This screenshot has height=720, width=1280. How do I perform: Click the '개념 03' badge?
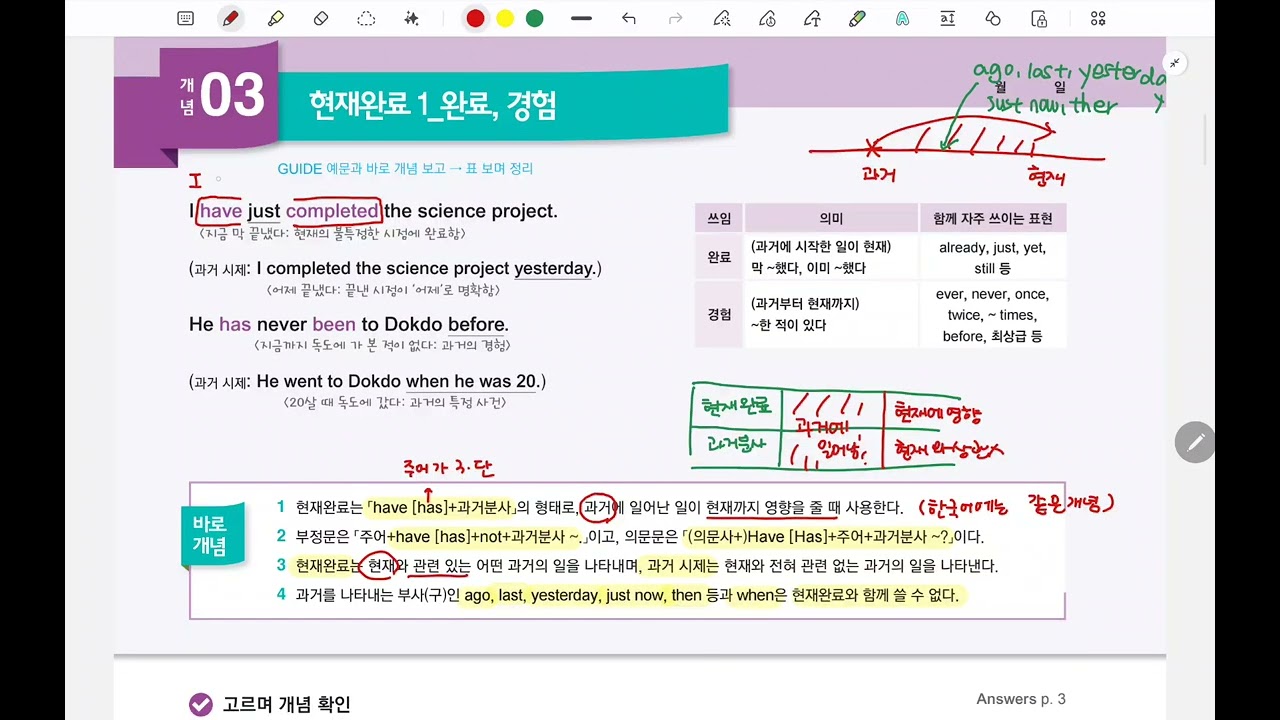(222, 96)
